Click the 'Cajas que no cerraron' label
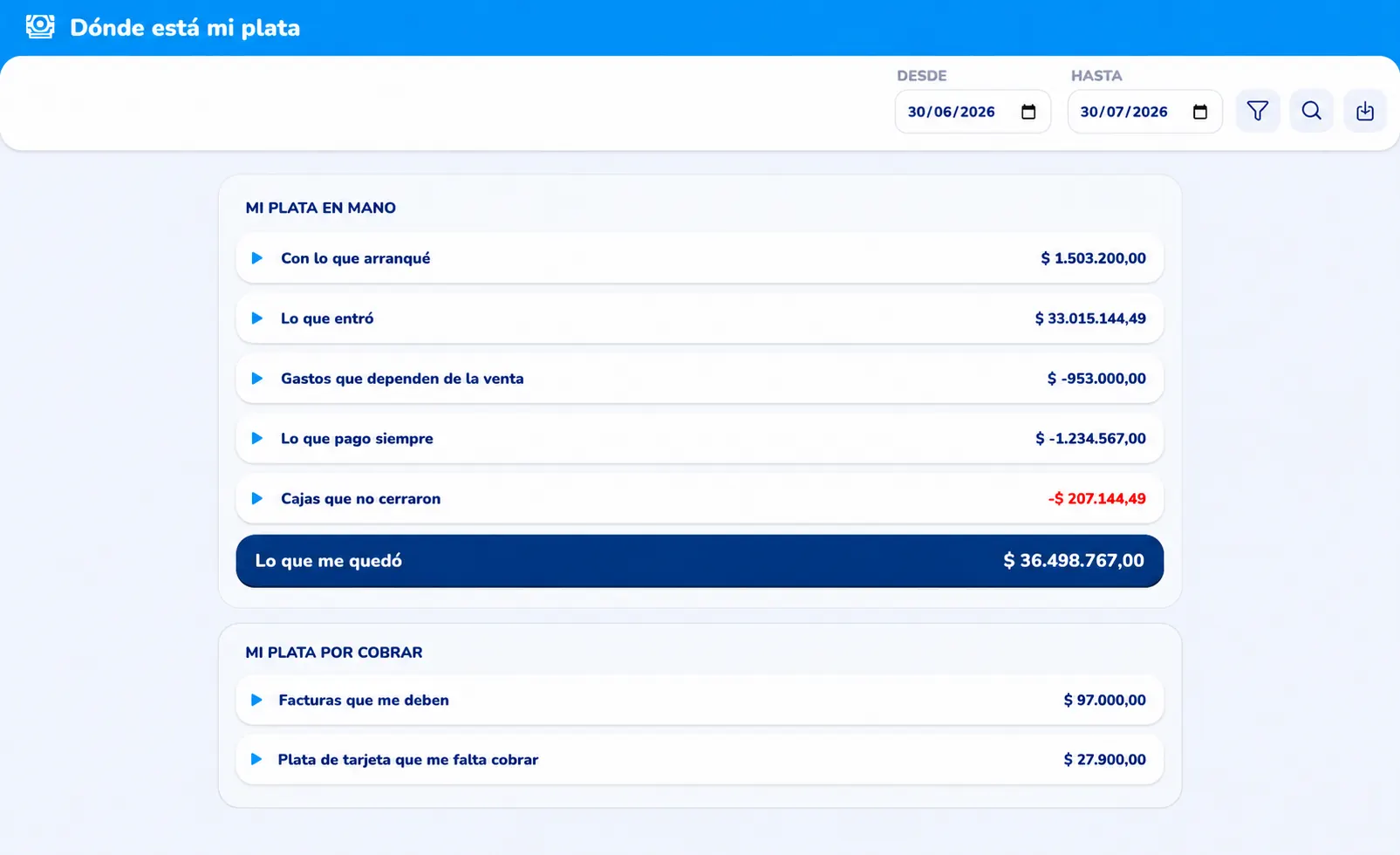The height and width of the screenshot is (855, 1400). [361, 499]
